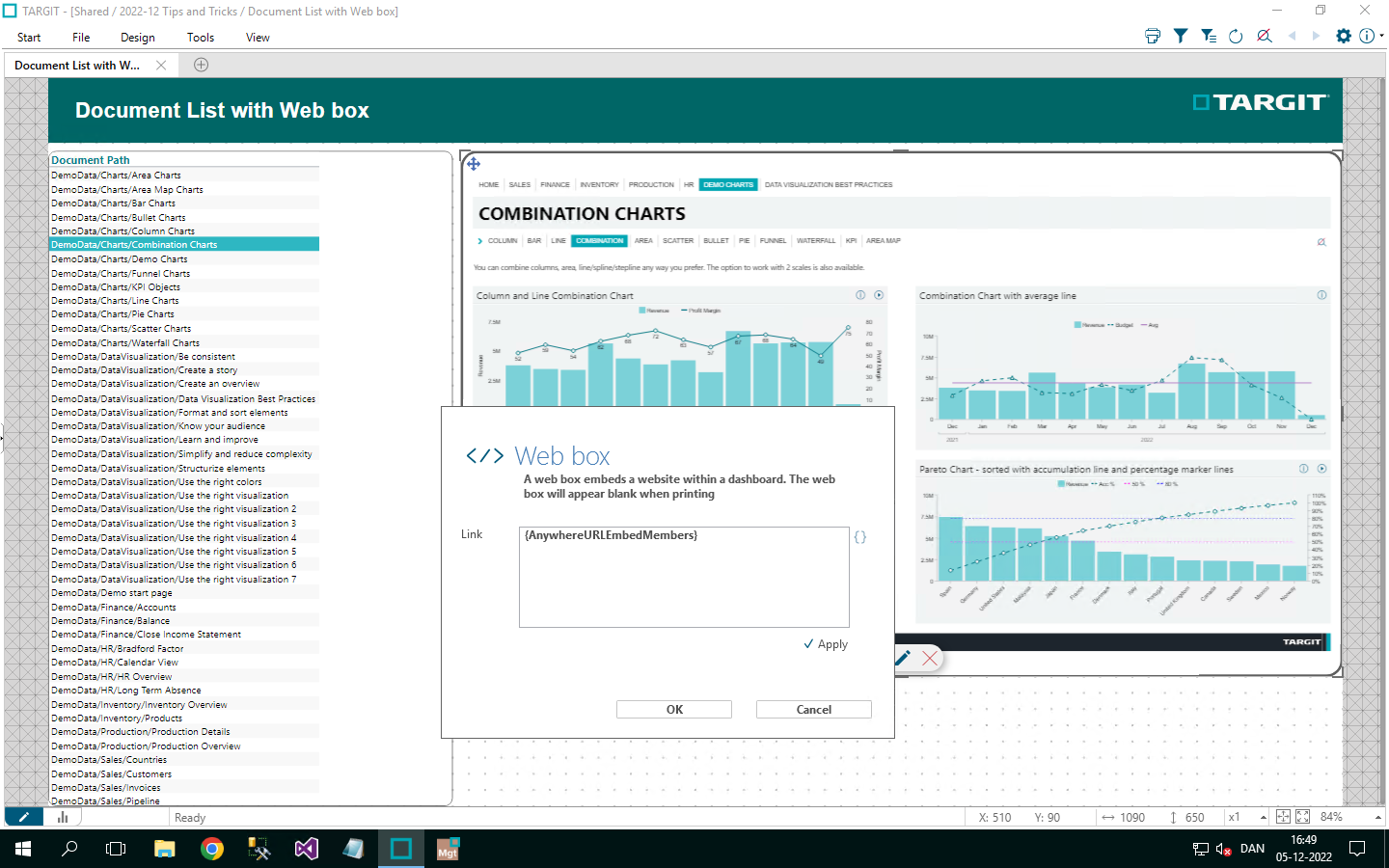
Task: Click the Refresh circular arrow icon
Action: [1236, 36]
